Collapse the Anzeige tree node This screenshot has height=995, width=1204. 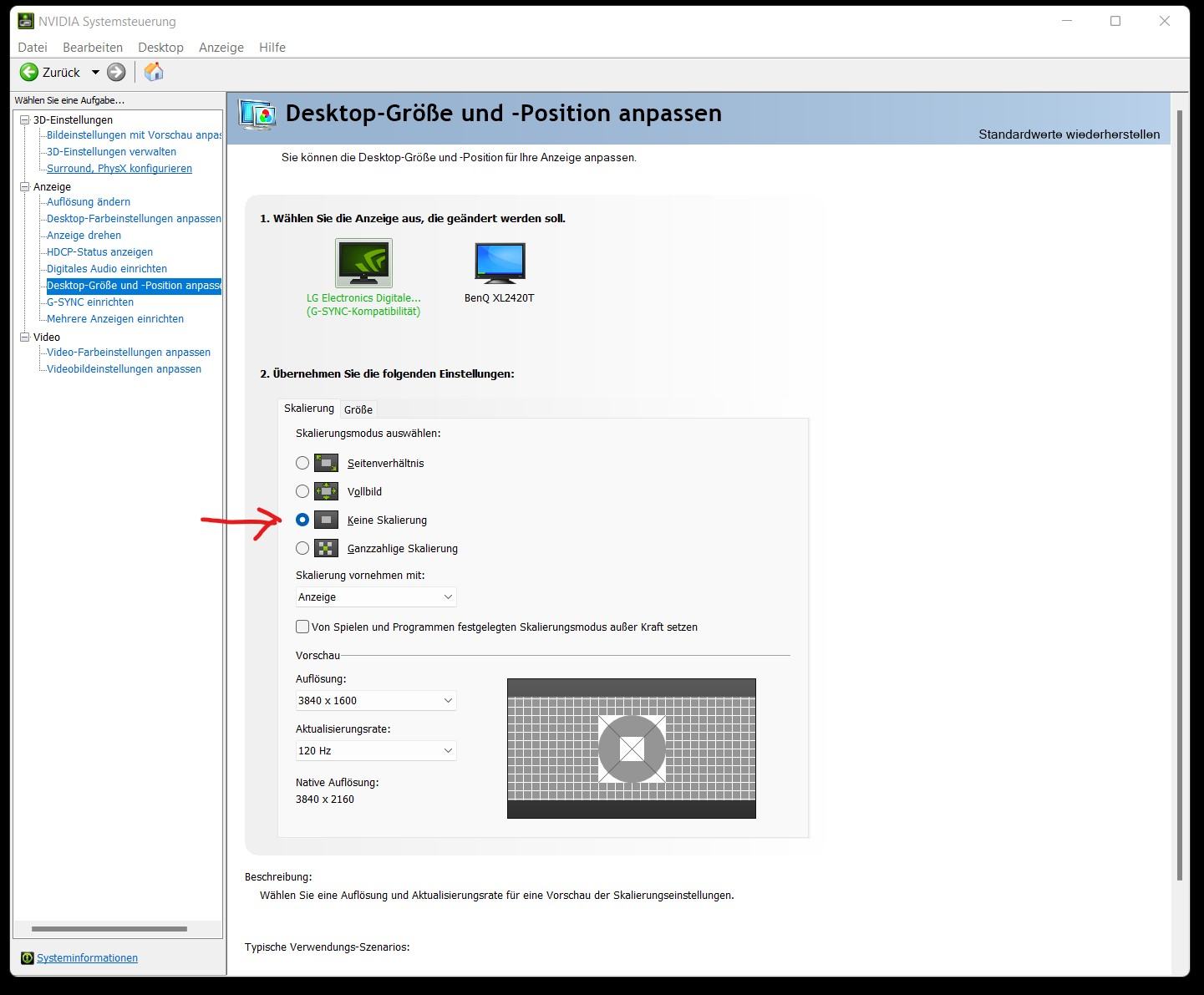(25, 187)
